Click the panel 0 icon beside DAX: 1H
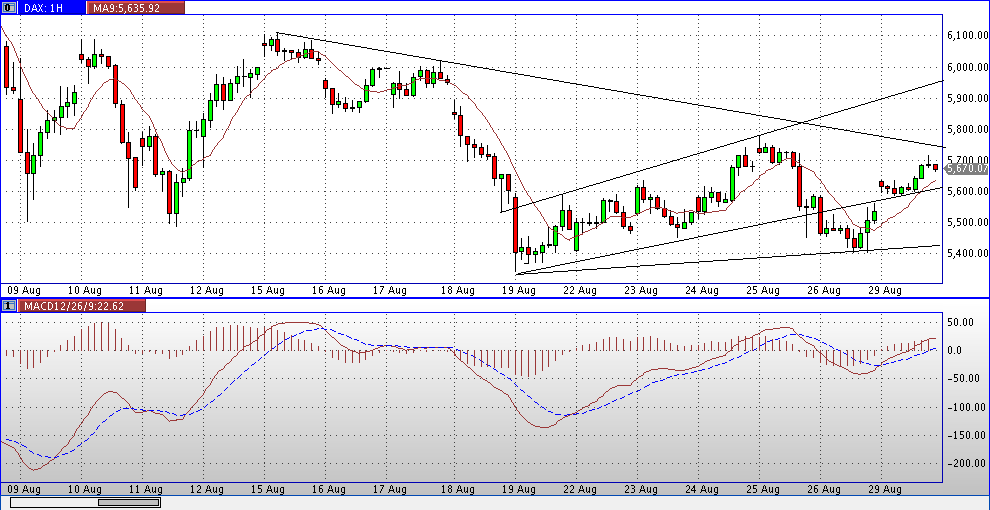 9,8
